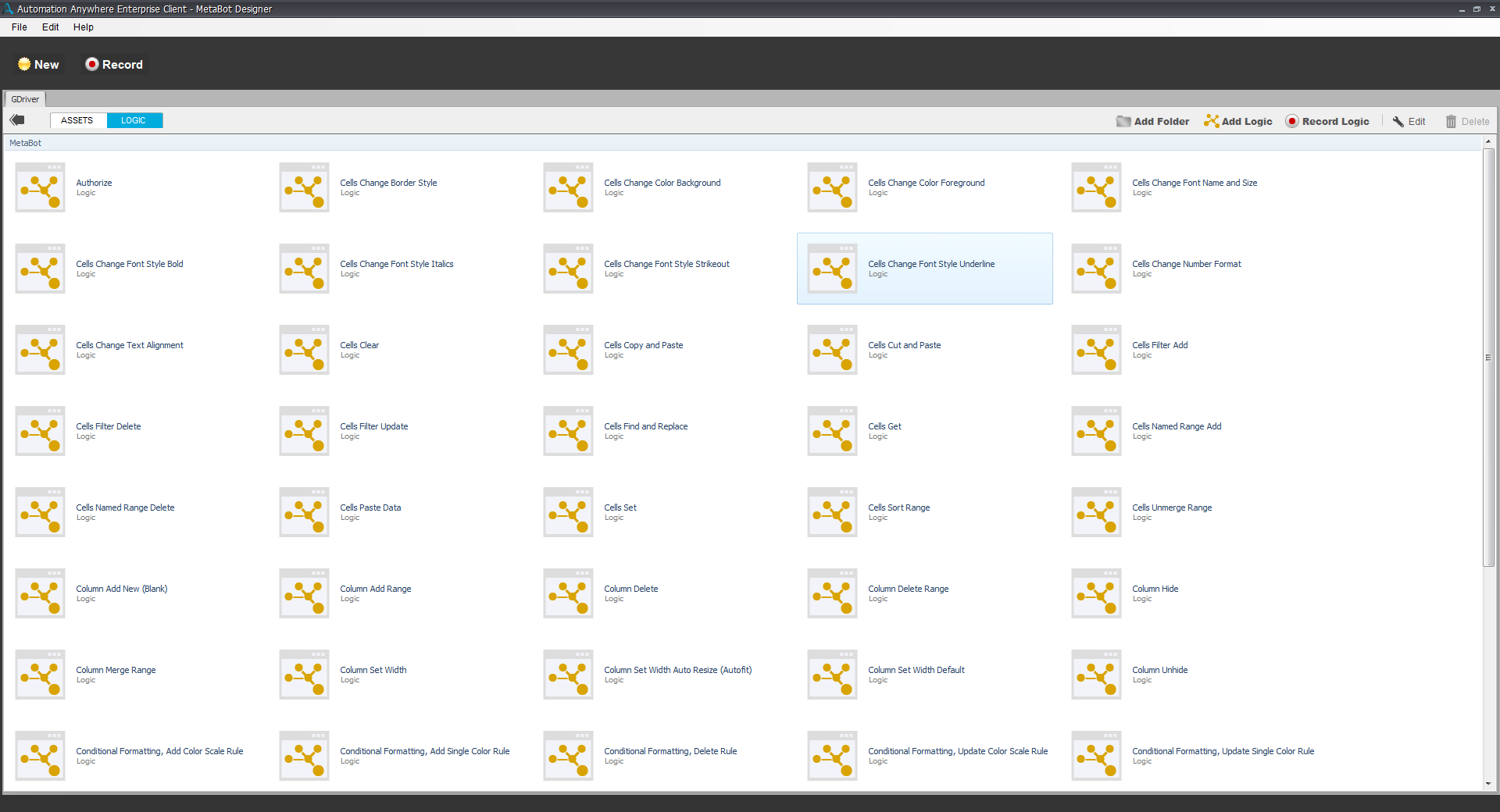Select the Cells Change Border Style icon
Image resolution: width=1500 pixels, height=812 pixels.
point(304,187)
